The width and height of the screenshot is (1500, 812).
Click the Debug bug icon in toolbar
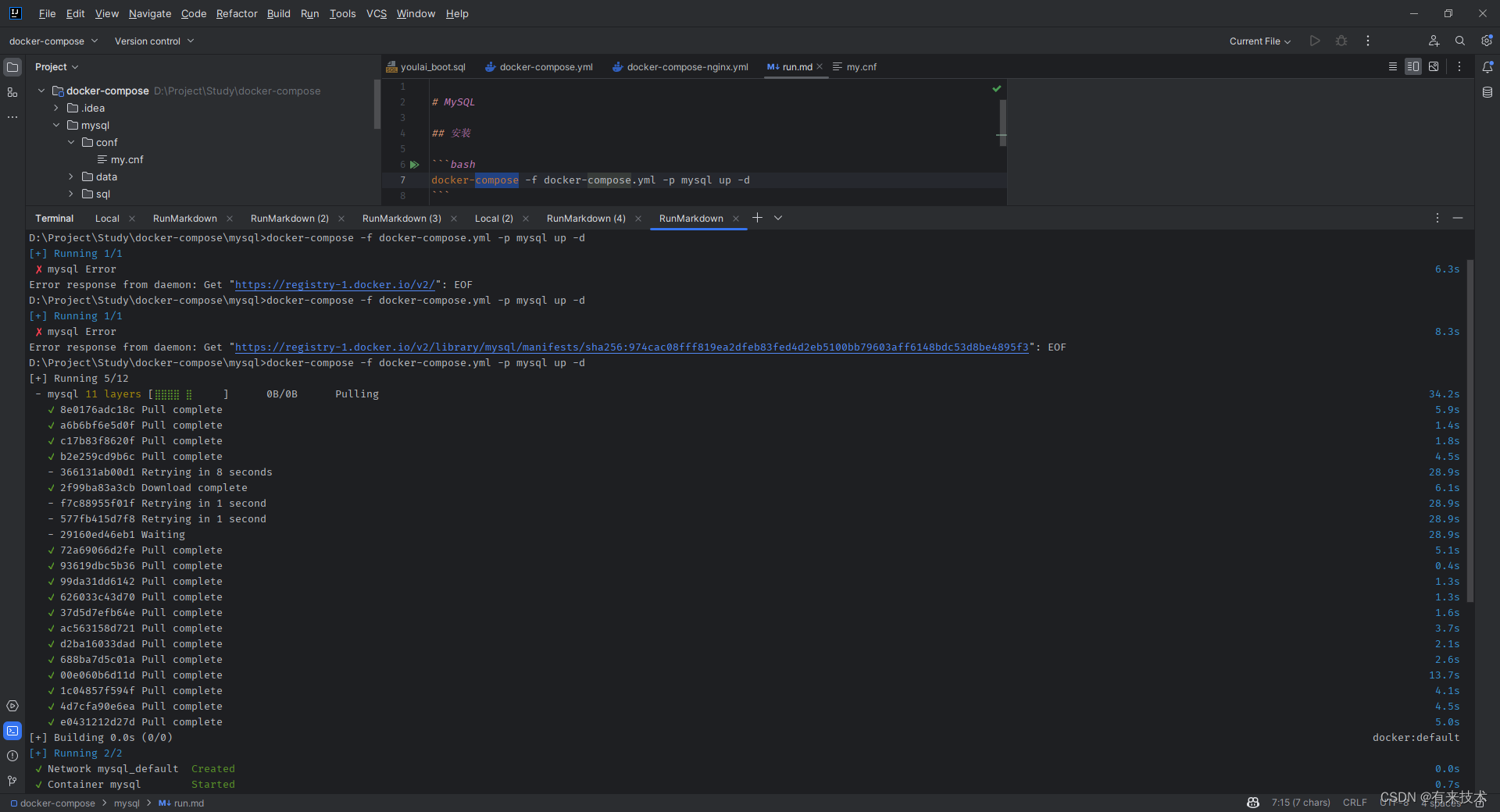(1341, 41)
